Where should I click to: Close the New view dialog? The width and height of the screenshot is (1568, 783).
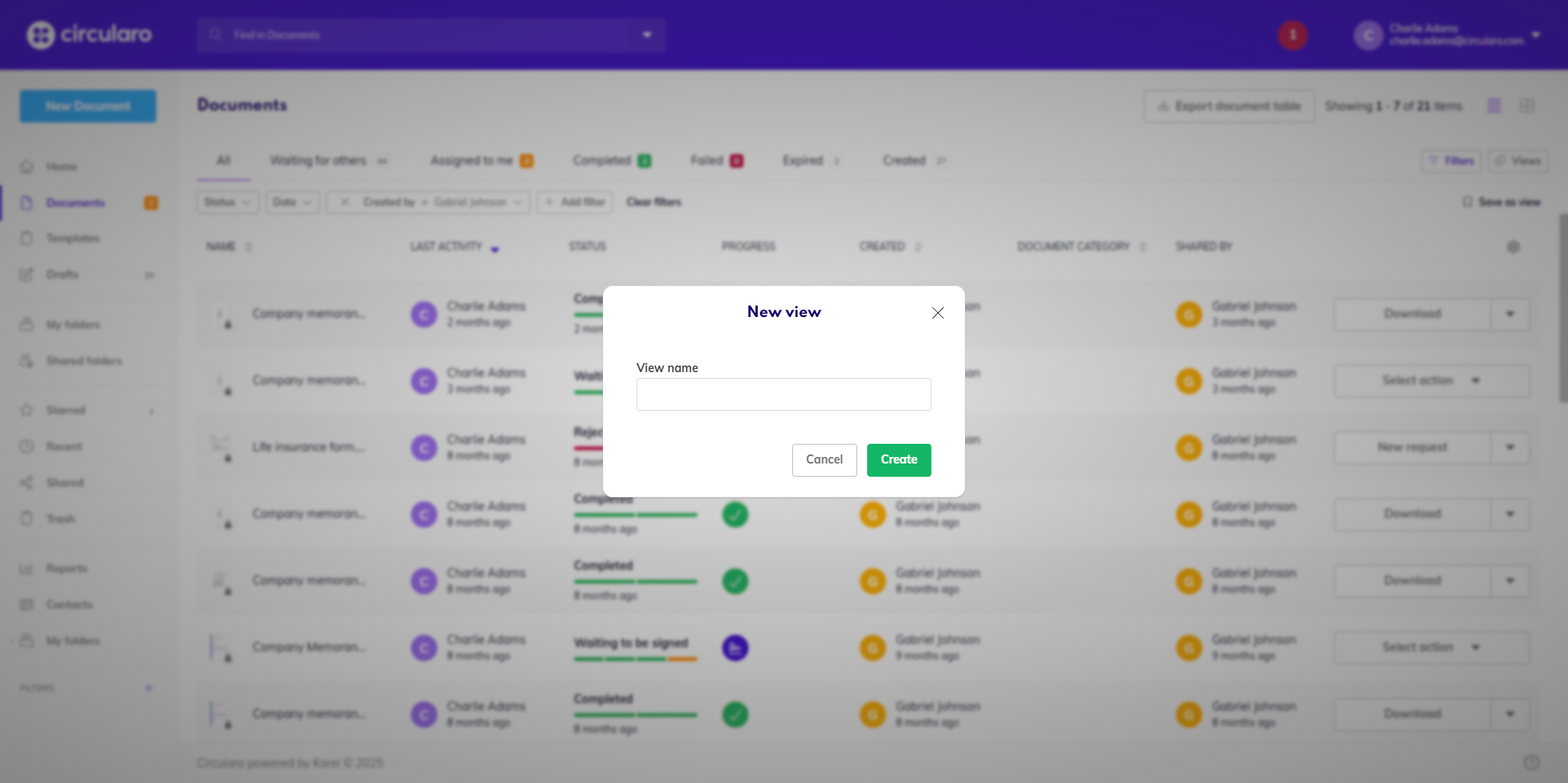click(x=937, y=313)
